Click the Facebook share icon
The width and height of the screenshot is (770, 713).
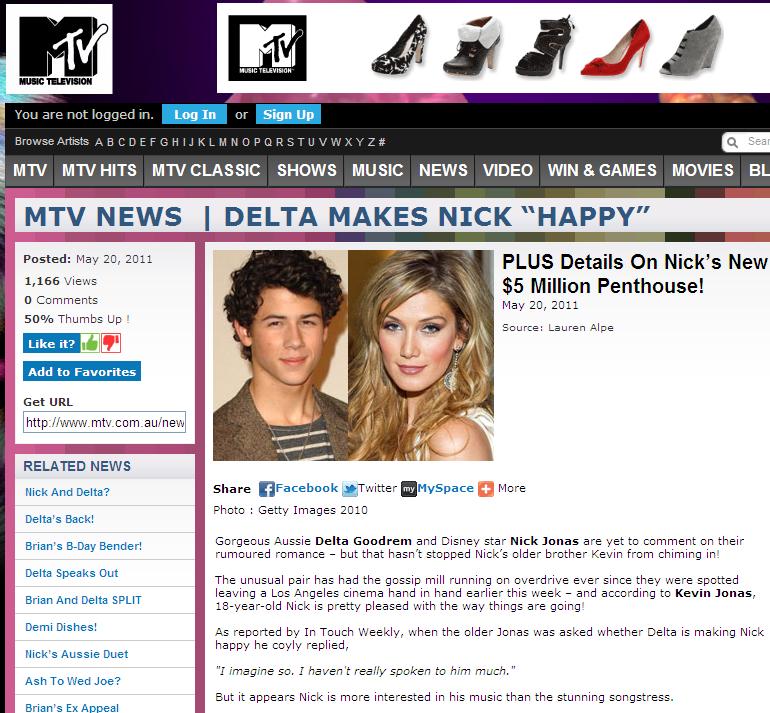[266, 489]
